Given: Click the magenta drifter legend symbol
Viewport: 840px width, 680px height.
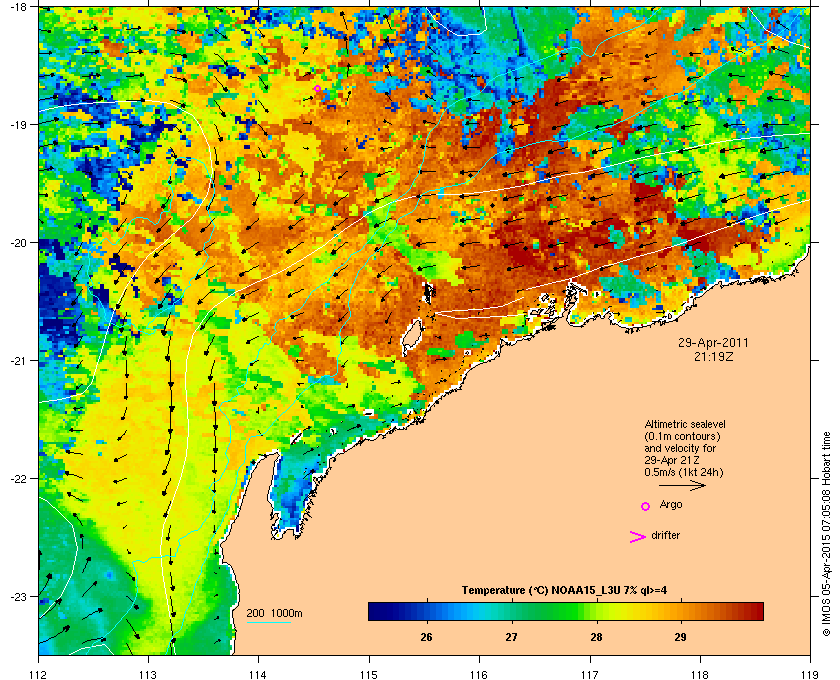Looking at the screenshot, I should click(637, 537).
